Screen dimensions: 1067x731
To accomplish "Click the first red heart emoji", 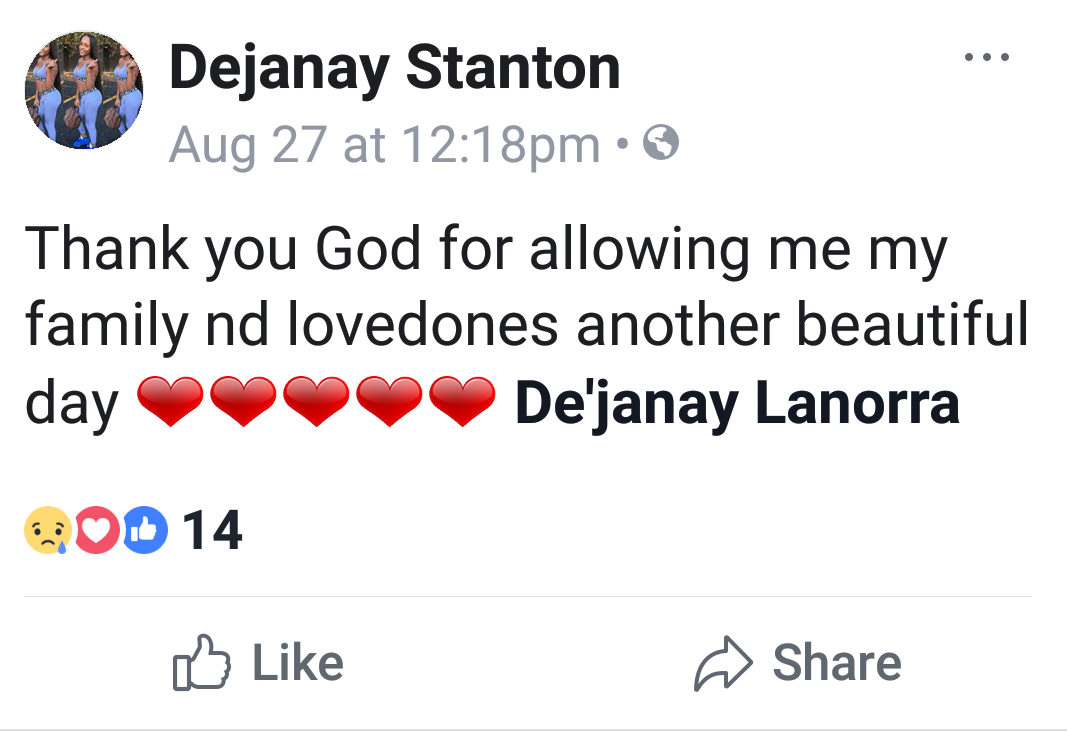I will tap(169, 403).
